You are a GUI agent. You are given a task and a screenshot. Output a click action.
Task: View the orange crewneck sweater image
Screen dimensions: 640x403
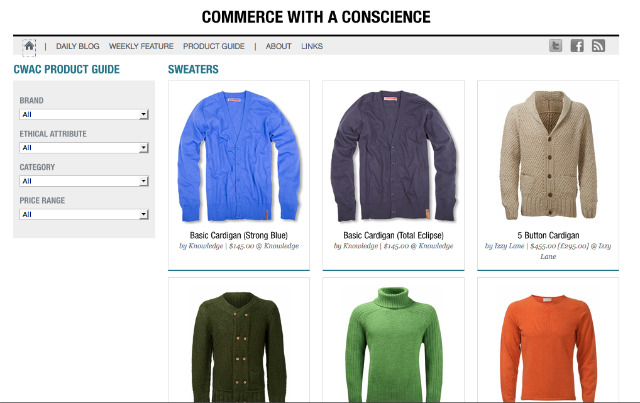pos(548,348)
